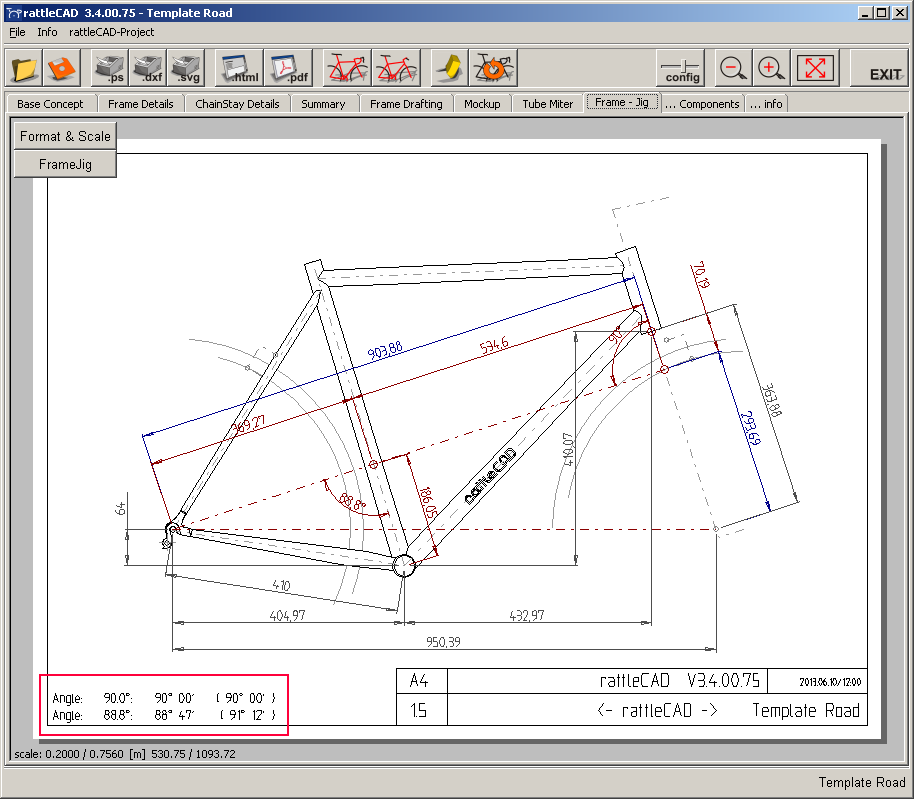Click the 369.27 red dimension
The image size is (914, 799).
[249, 424]
